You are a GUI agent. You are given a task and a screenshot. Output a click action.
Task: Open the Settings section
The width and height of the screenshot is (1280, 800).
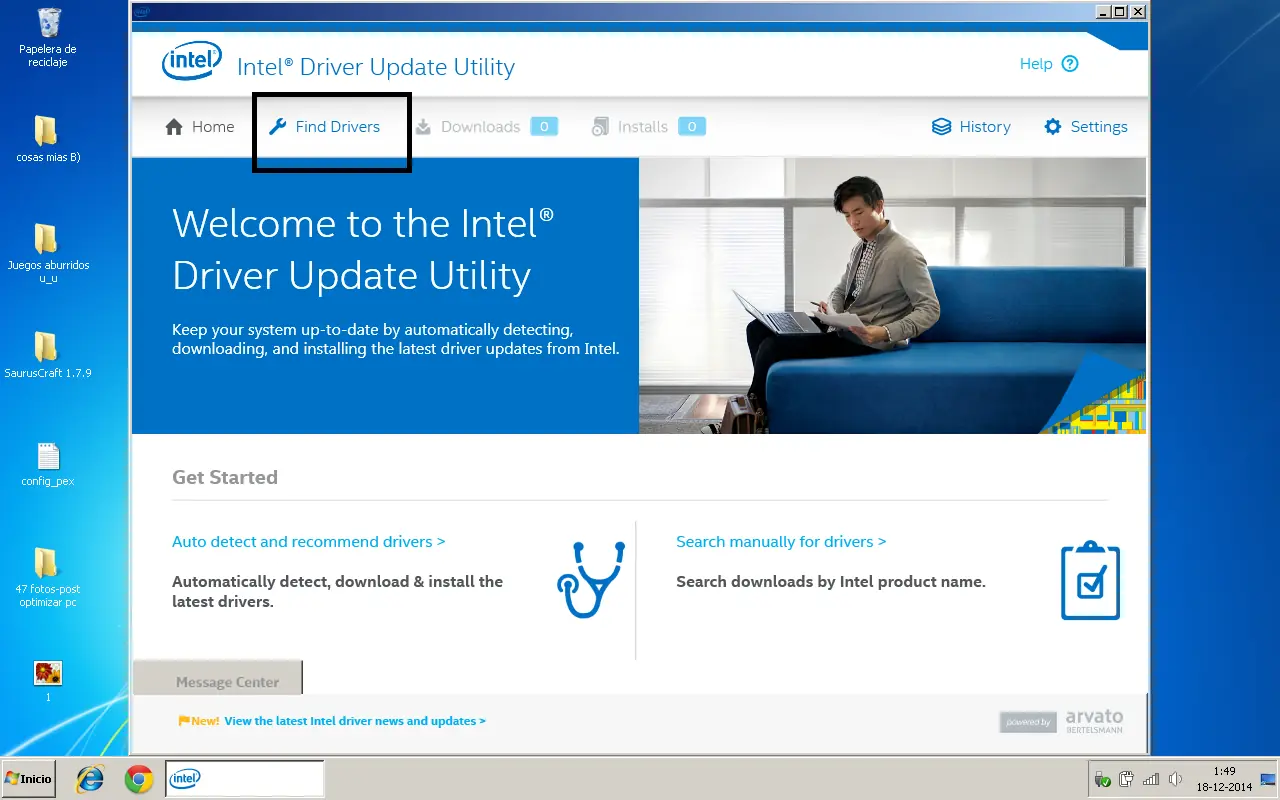(x=1086, y=127)
